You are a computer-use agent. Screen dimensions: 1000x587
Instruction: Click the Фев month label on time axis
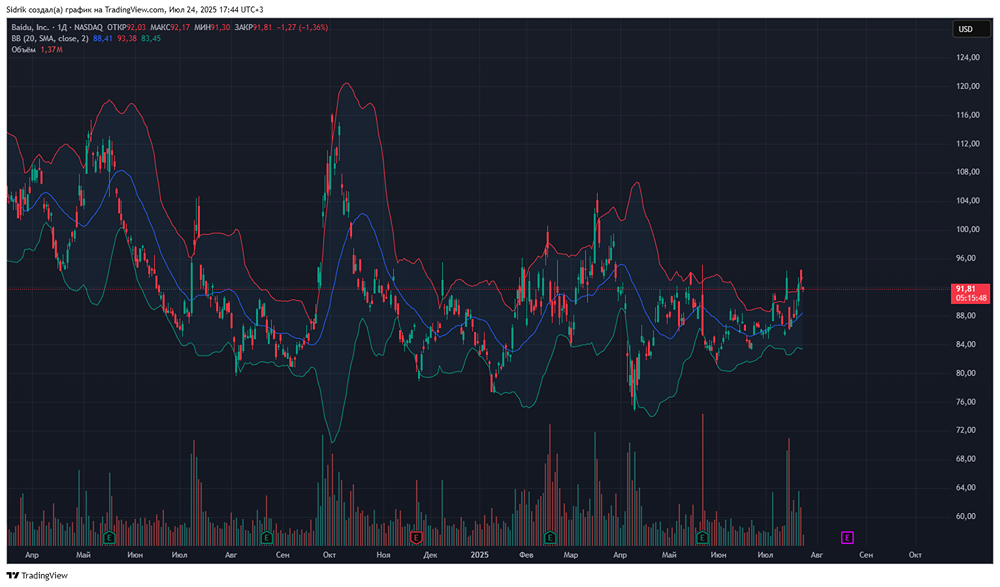pos(526,555)
